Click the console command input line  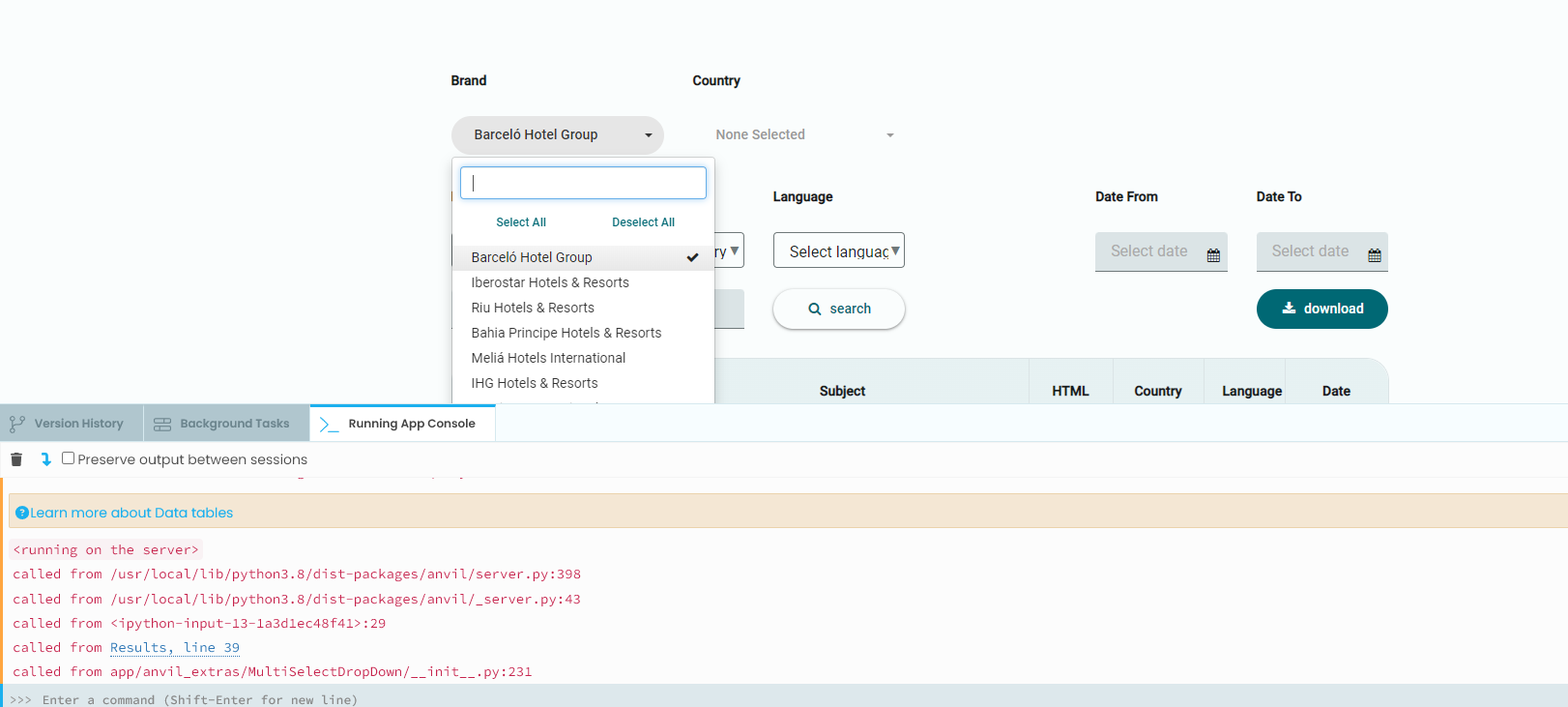coord(784,698)
